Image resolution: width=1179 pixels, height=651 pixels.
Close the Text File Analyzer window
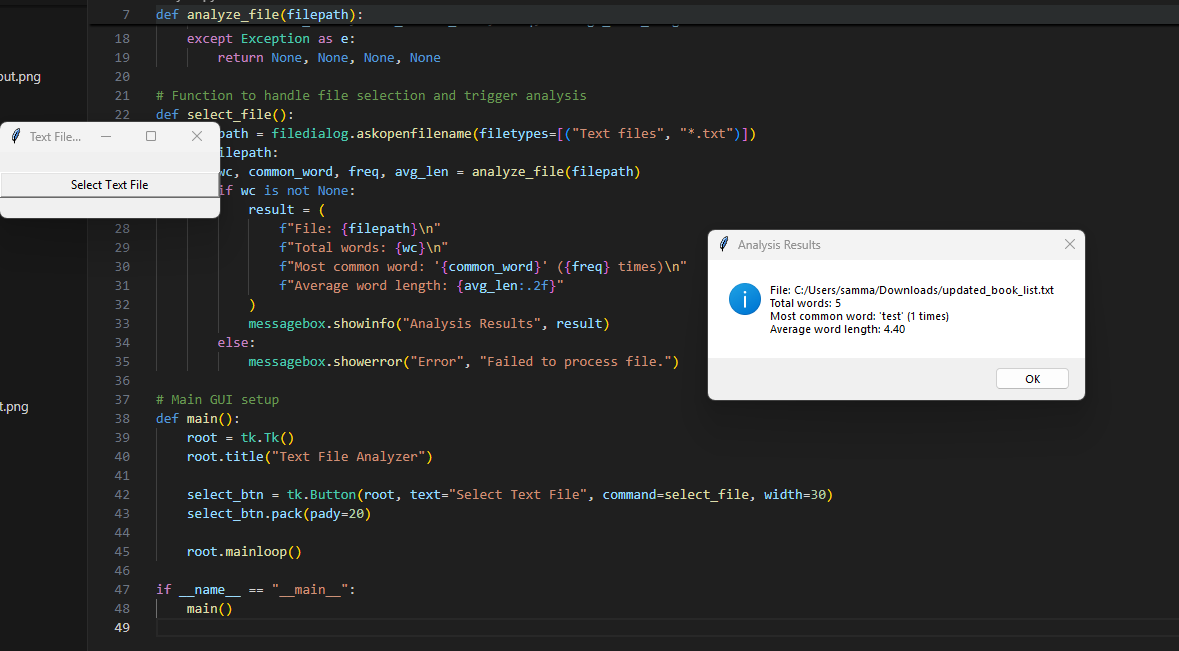[x=197, y=136]
